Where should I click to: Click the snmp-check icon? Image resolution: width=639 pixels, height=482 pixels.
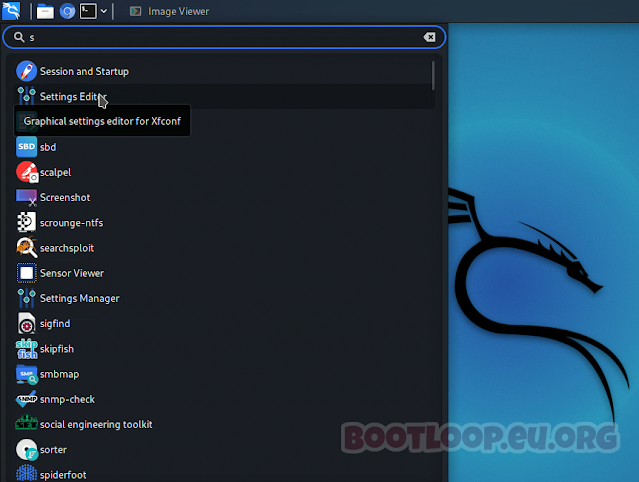click(x=26, y=399)
